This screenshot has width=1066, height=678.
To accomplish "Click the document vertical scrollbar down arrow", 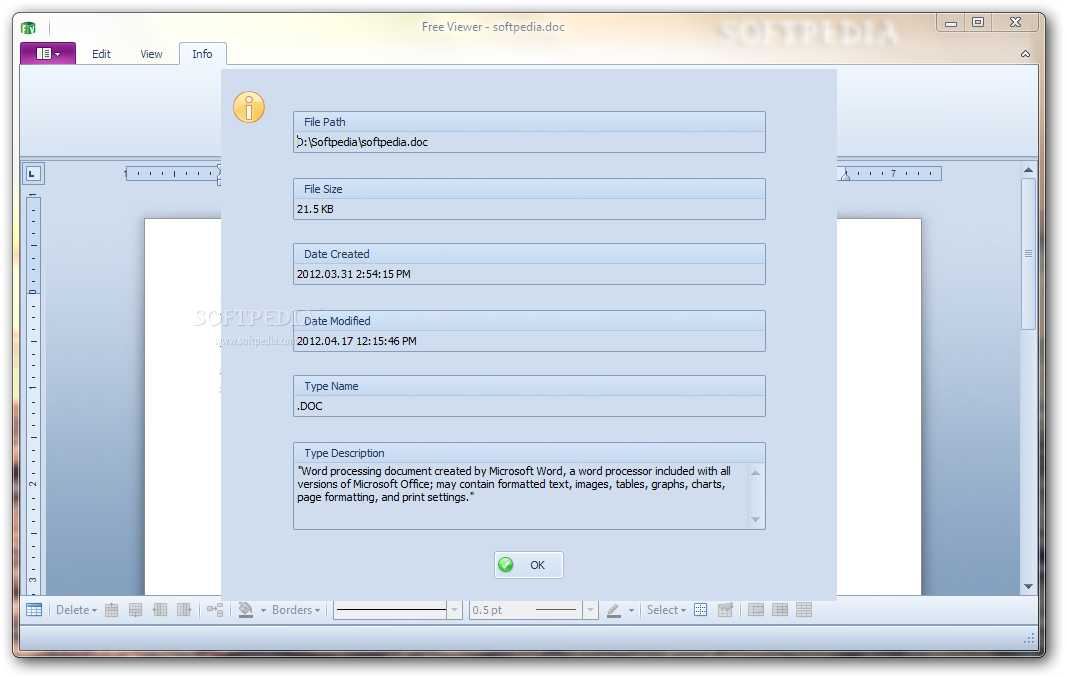I will [1028, 586].
